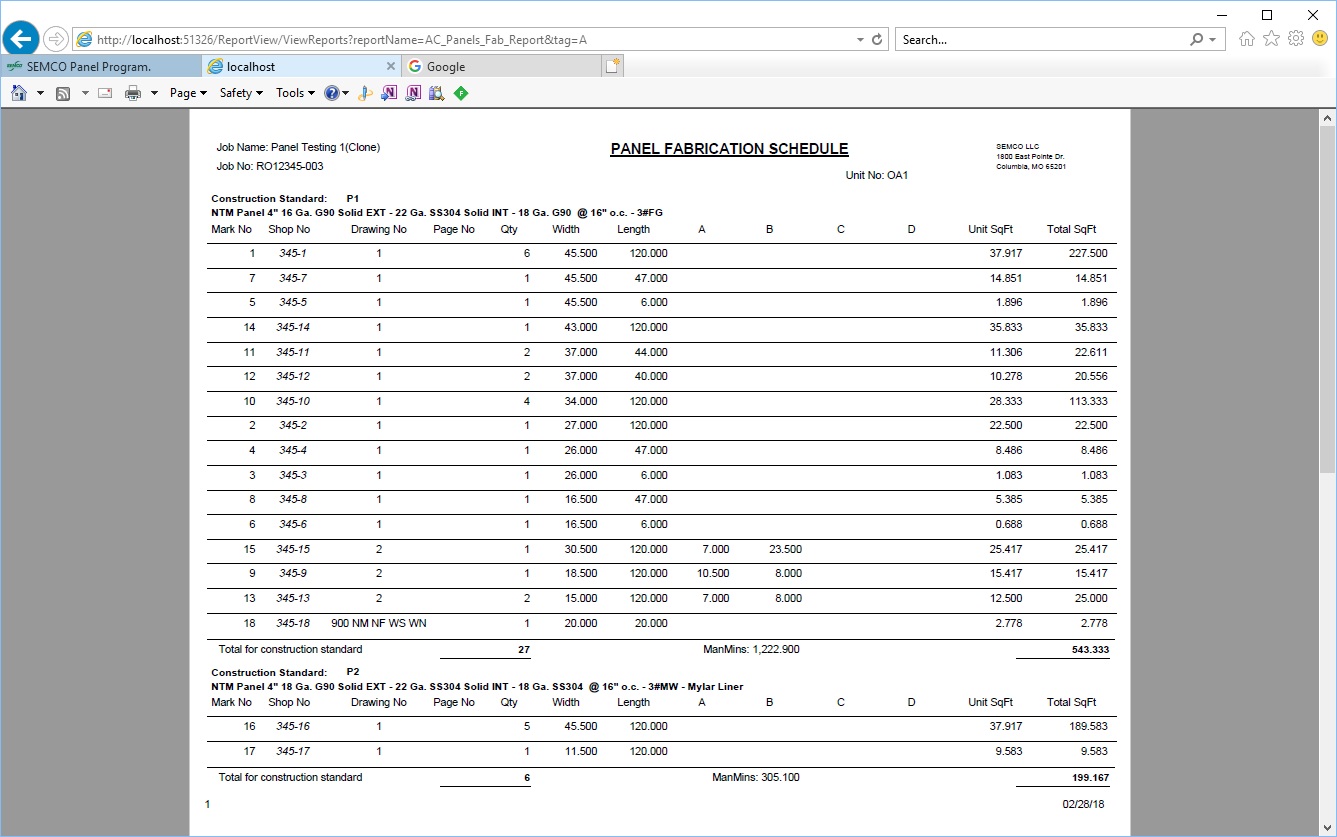Click the Read Mail envelope icon
The height and width of the screenshot is (837, 1337).
tap(104, 93)
